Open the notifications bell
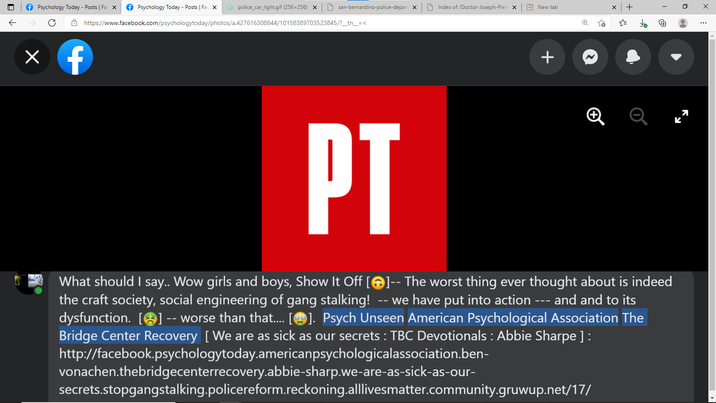The width and height of the screenshot is (716, 403). 633,57
